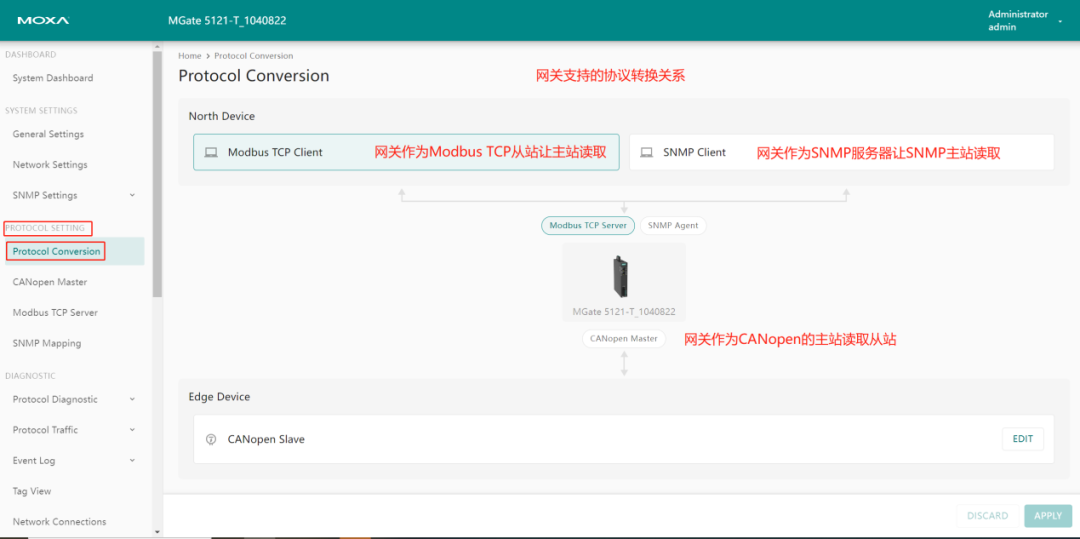This screenshot has width=1080, height=539.
Task: Click the Protocol Conversion breadcrumb
Action: 253,56
